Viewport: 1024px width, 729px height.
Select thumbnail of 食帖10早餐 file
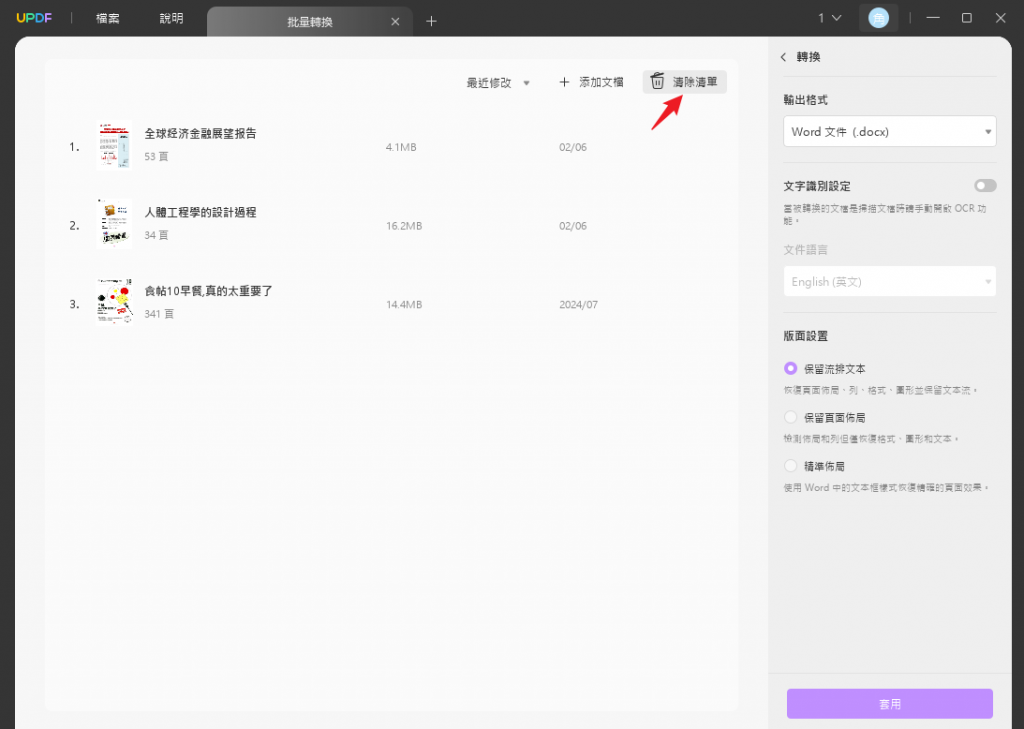tap(114, 302)
